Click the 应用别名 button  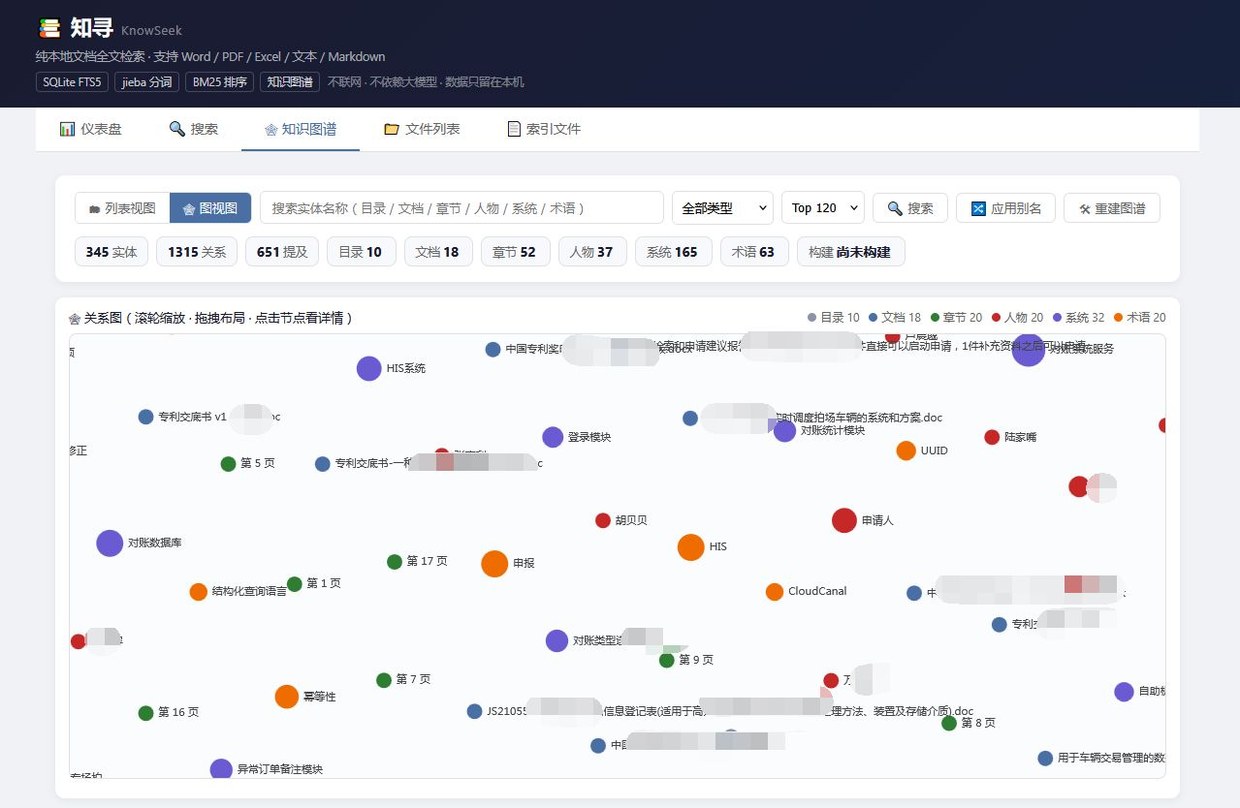1006,208
